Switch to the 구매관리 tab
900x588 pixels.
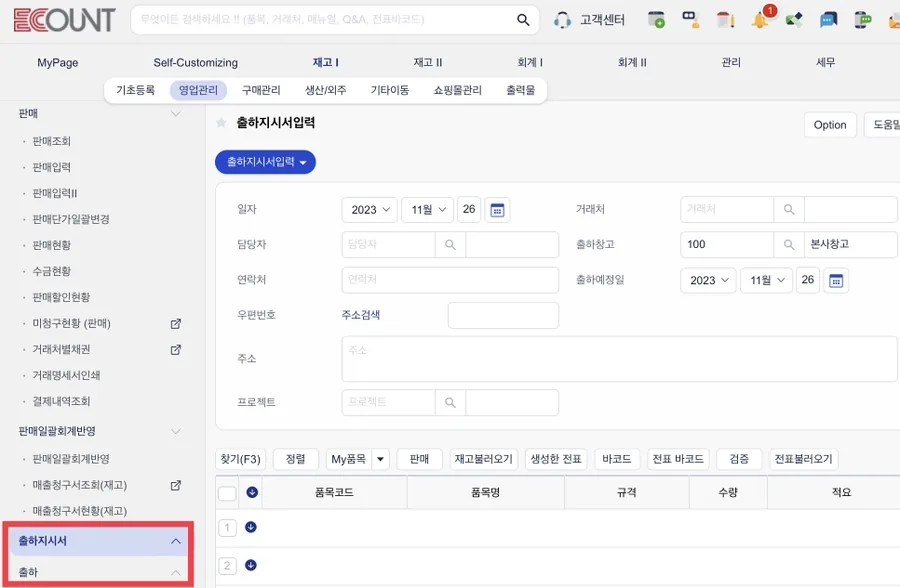click(x=261, y=90)
